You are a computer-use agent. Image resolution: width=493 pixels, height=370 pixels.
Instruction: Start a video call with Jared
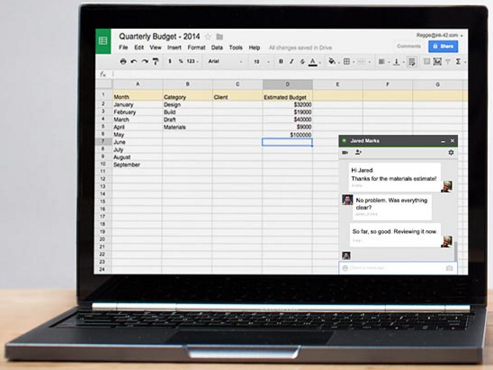coord(345,153)
